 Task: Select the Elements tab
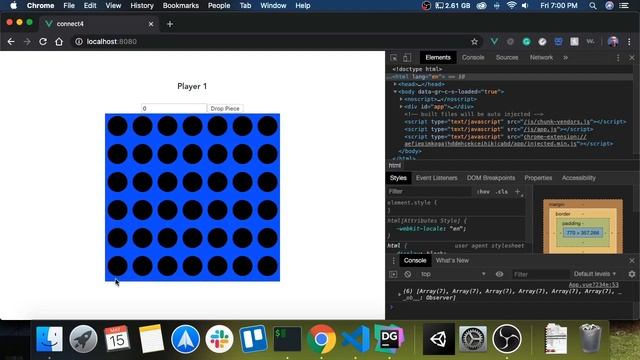[x=438, y=58]
